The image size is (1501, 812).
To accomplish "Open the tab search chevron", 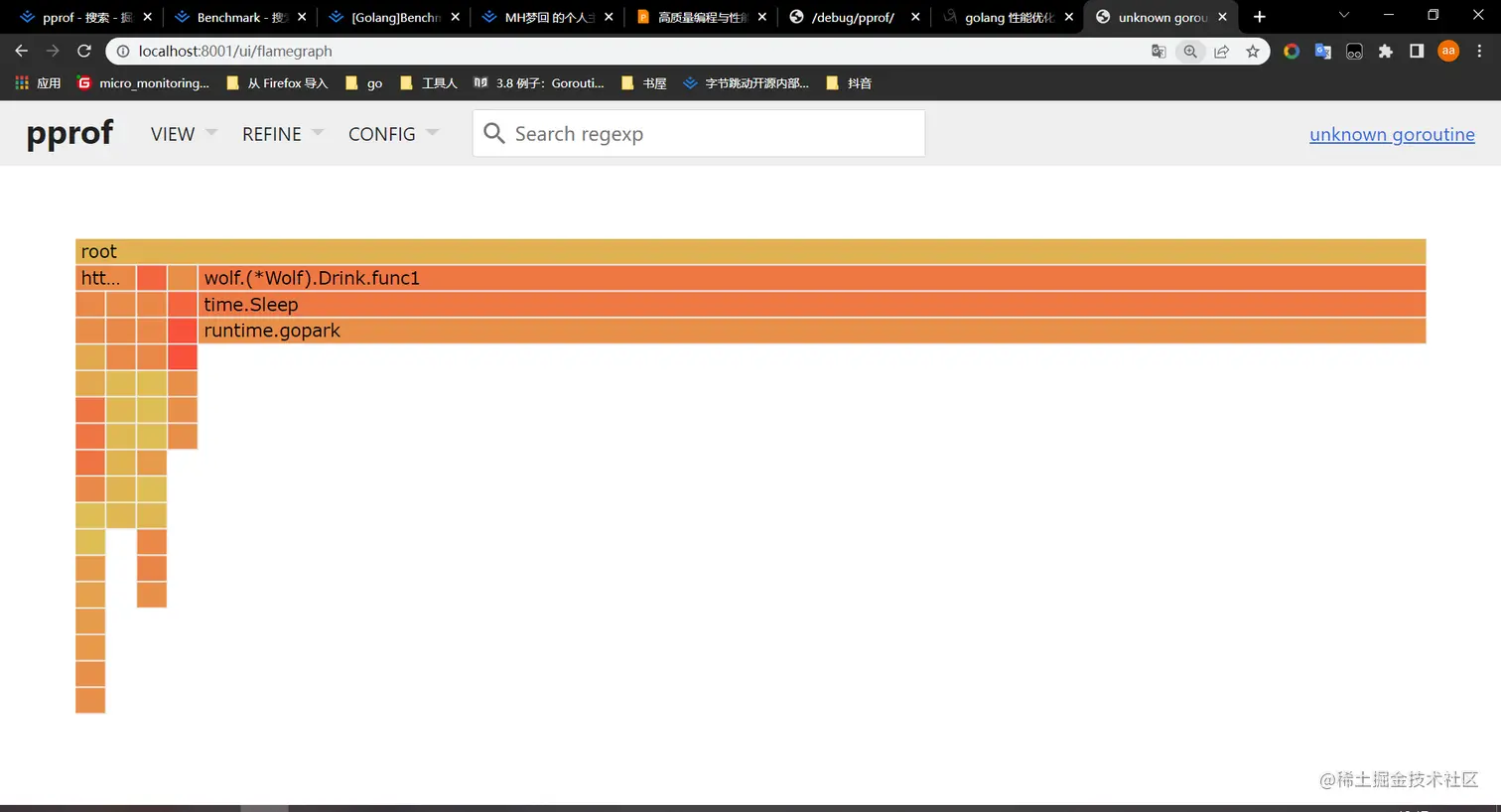I will (x=1344, y=16).
